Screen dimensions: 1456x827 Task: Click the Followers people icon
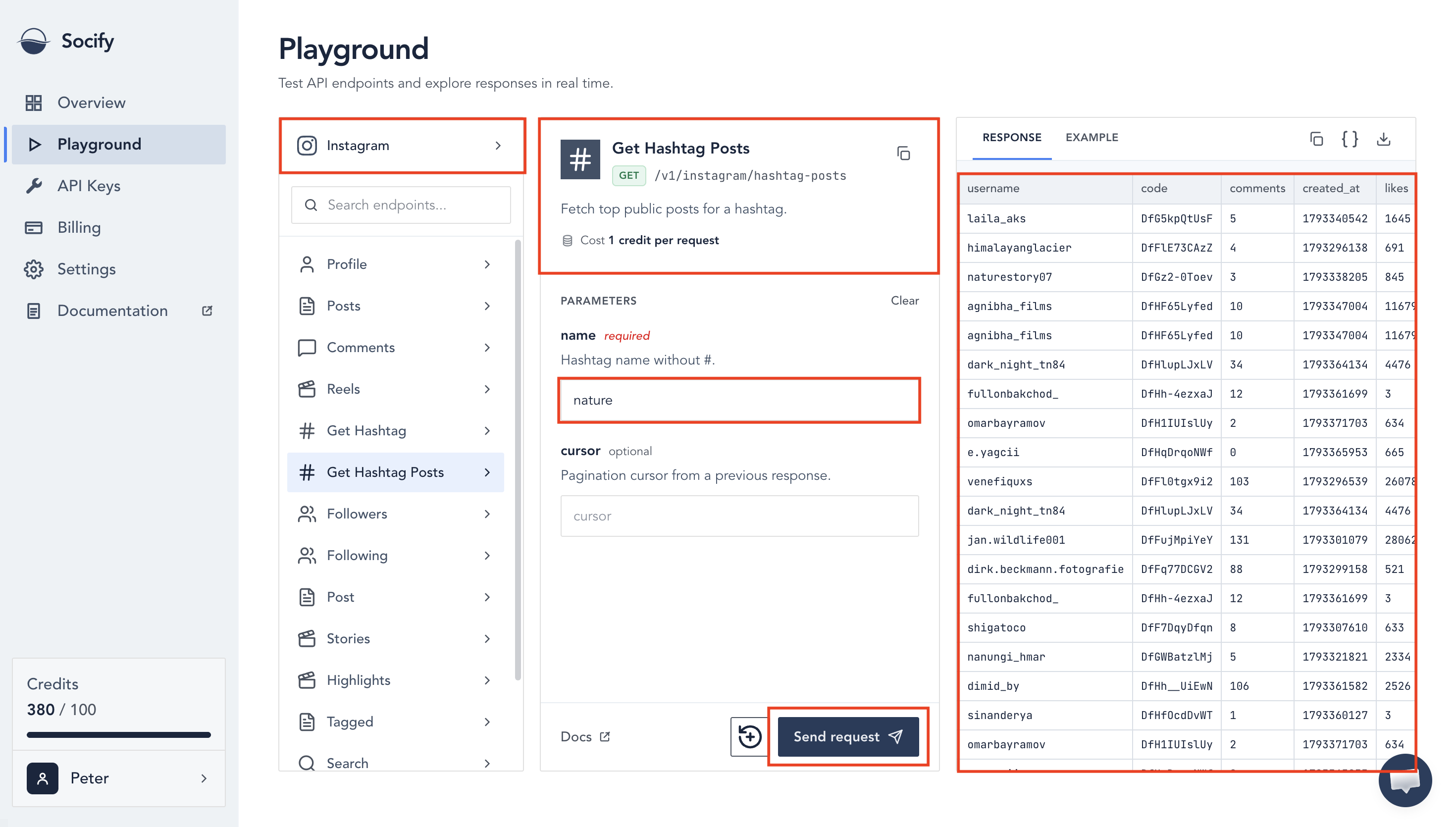pyautogui.click(x=307, y=514)
